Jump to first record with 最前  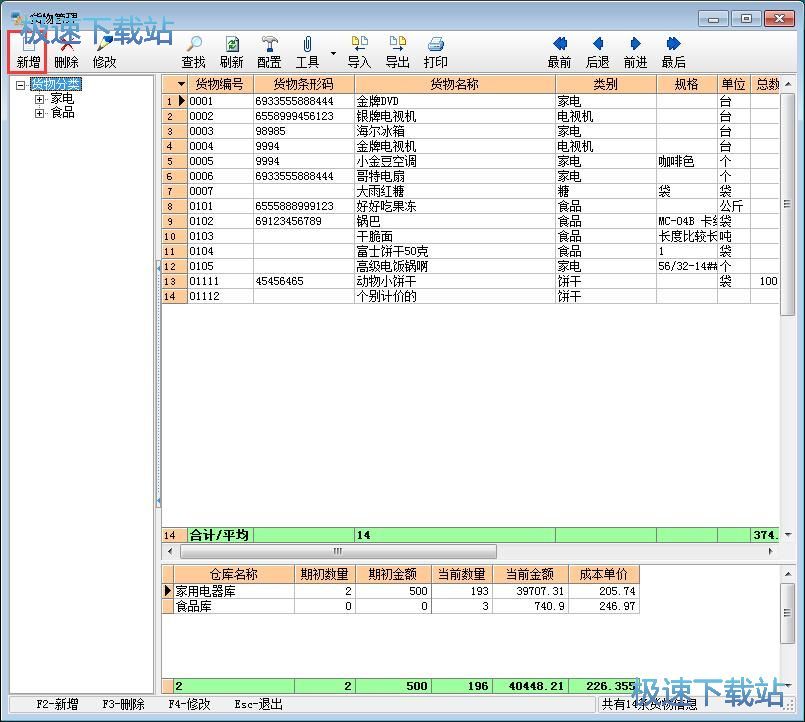click(x=559, y=51)
